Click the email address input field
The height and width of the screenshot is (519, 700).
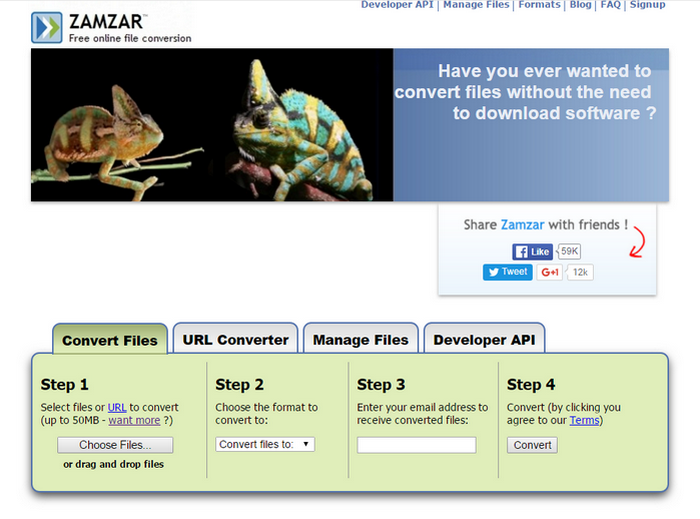[x=417, y=445]
